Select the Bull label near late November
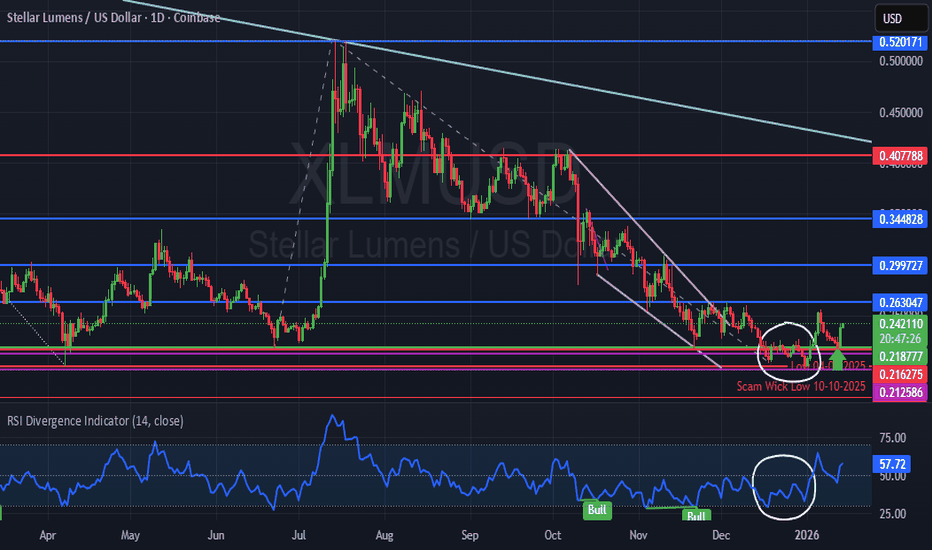The width and height of the screenshot is (932, 550). click(696, 515)
